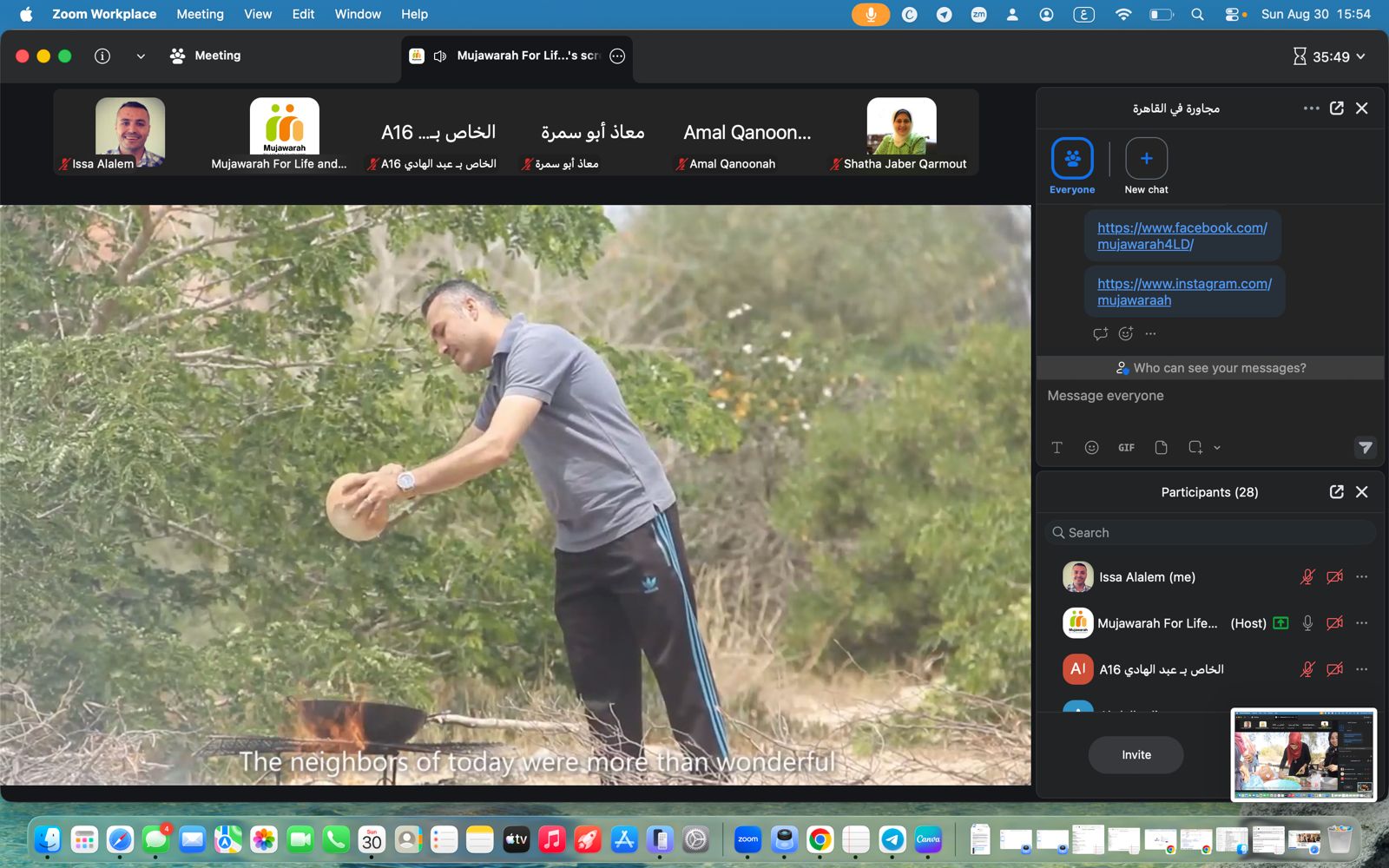Add reaction to the Instagram link message

[1126, 333]
